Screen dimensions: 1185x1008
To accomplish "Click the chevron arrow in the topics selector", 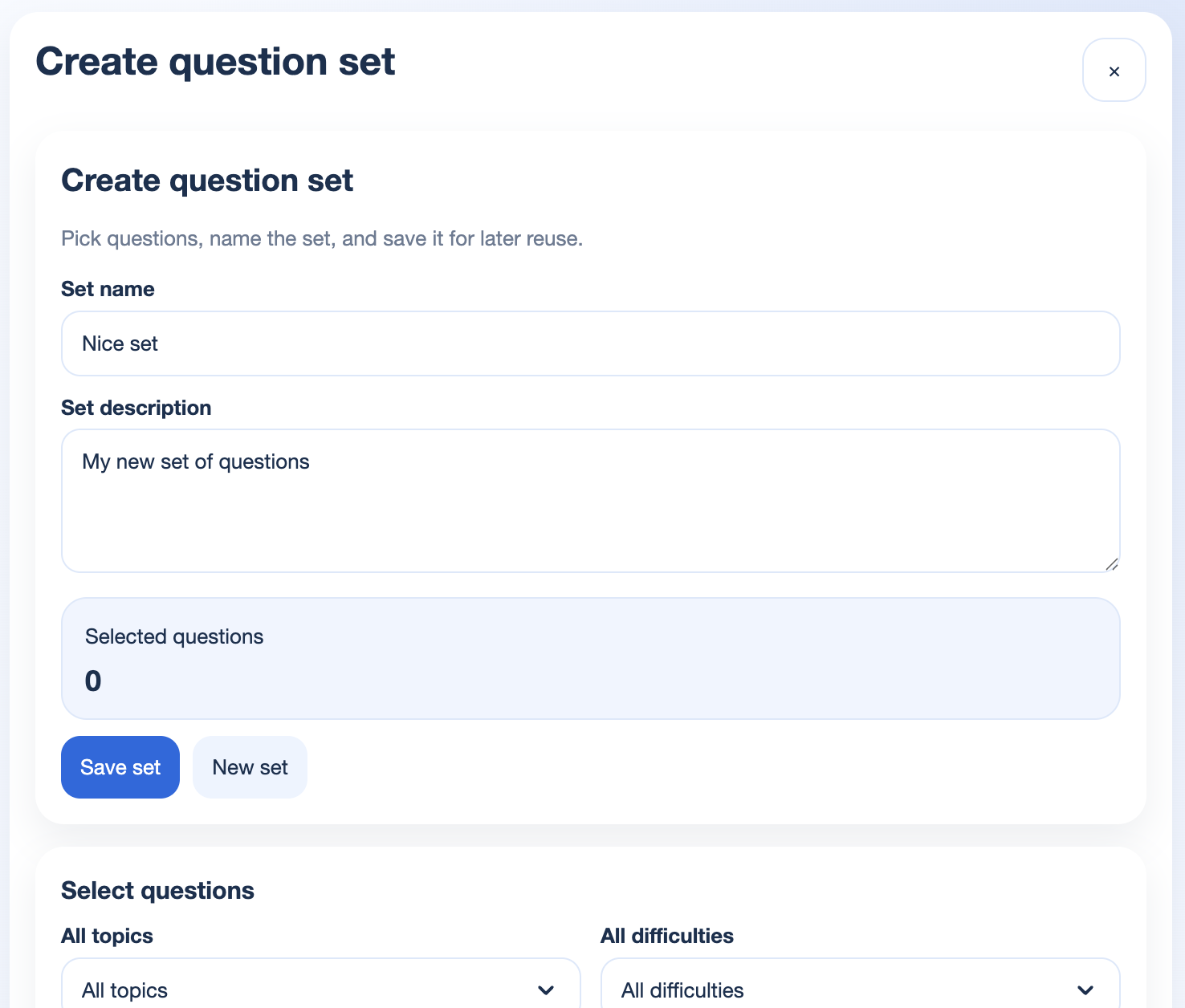I will 546,990.
